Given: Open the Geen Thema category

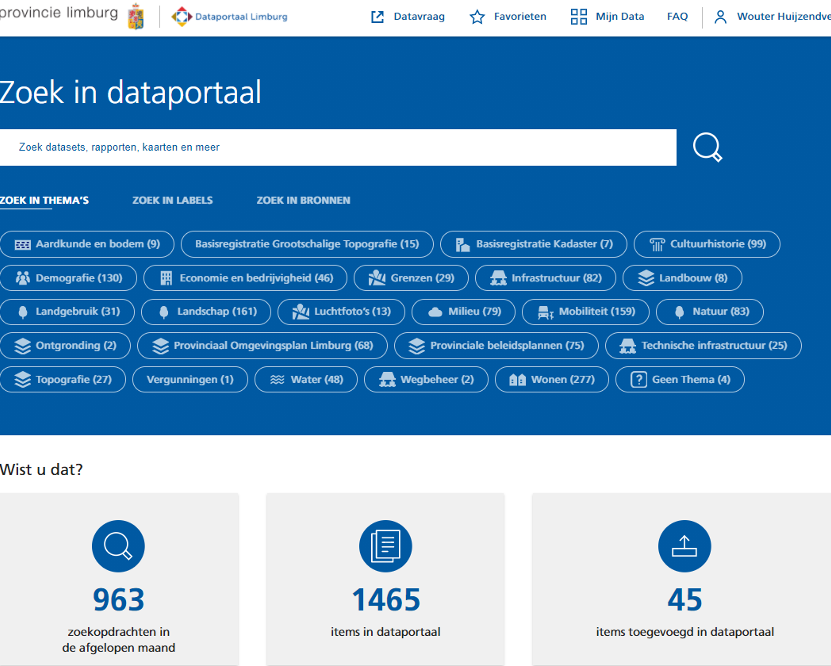Looking at the screenshot, I should point(679,379).
